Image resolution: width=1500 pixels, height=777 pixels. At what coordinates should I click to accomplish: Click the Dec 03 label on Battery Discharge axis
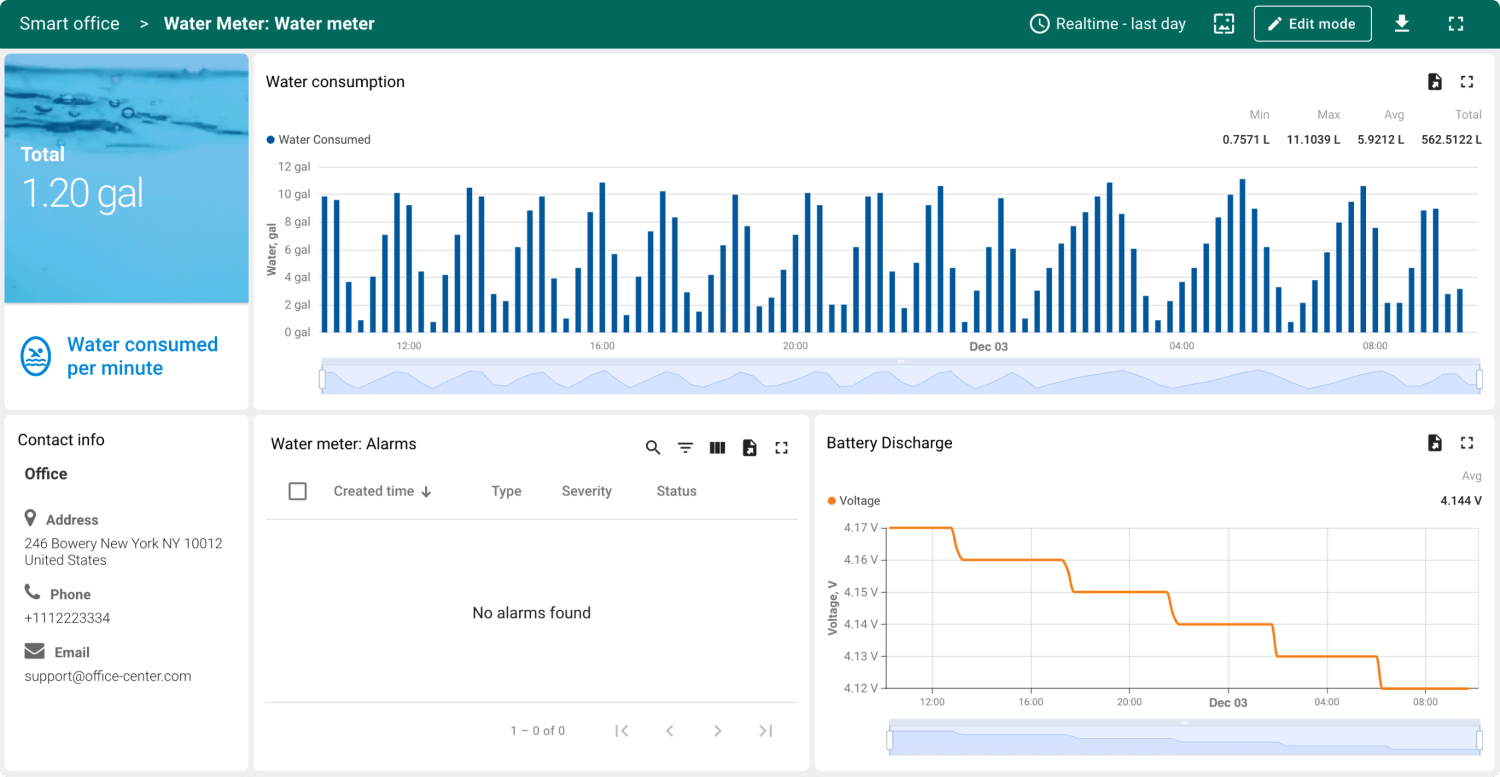click(x=1228, y=703)
